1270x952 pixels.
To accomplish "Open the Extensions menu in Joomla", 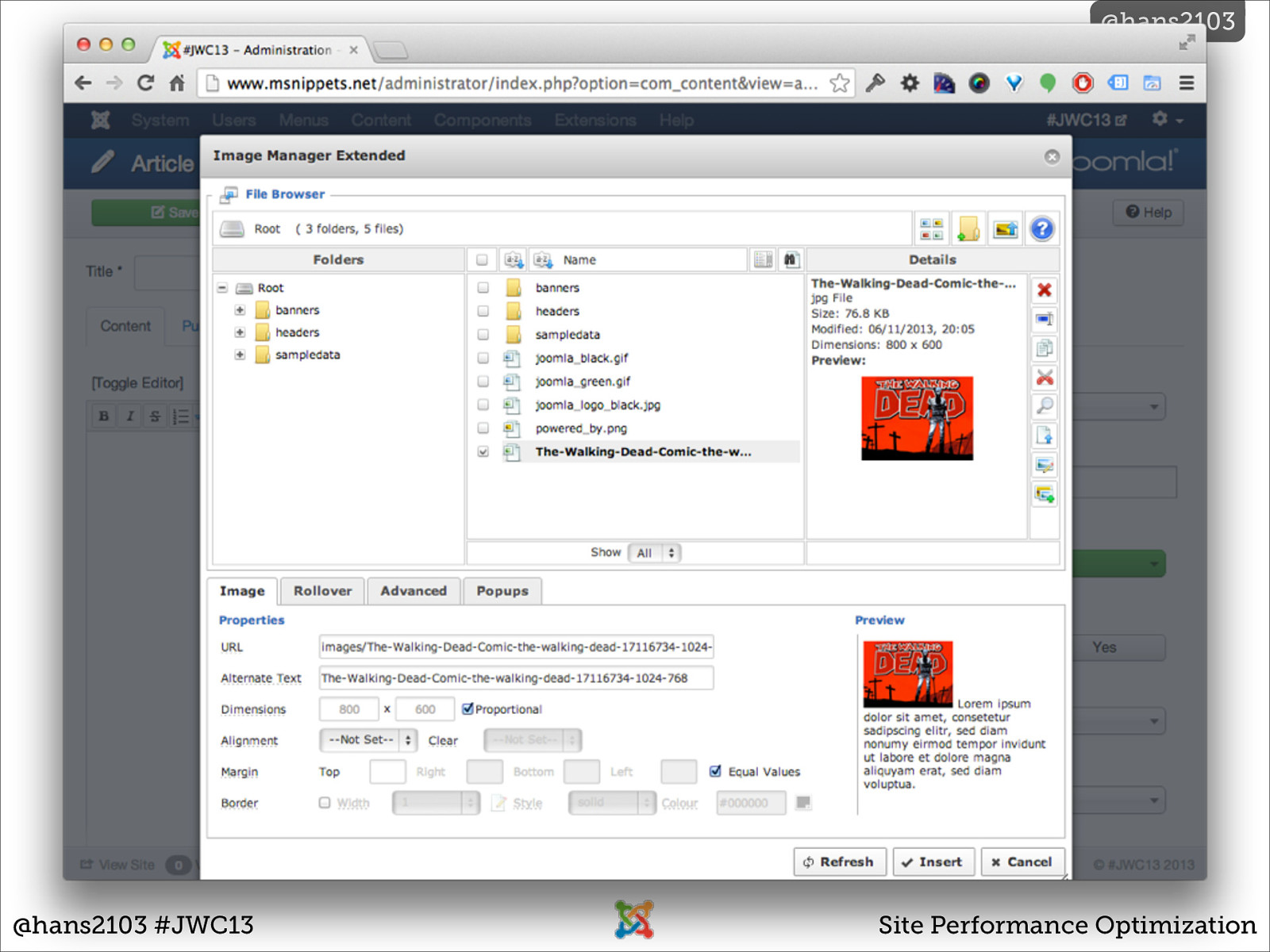I will (x=595, y=120).
